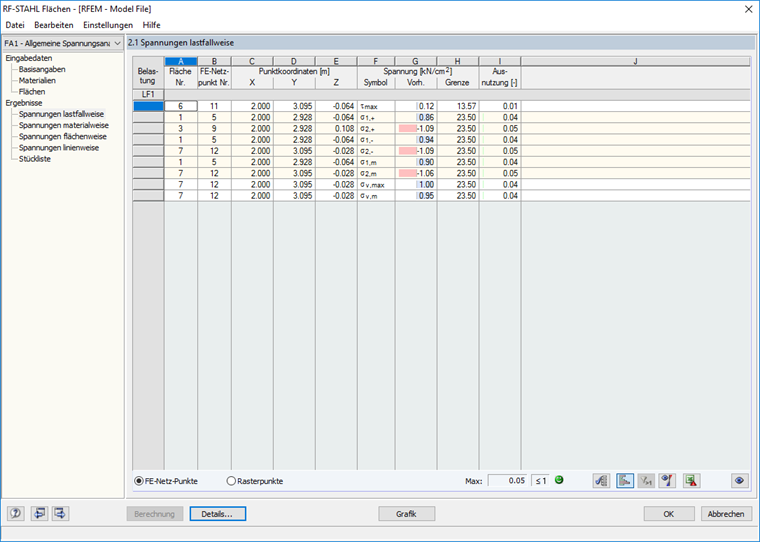Select the Rasterpunkte radio button
Screen dimensions: 760x542
click(231, 481)
